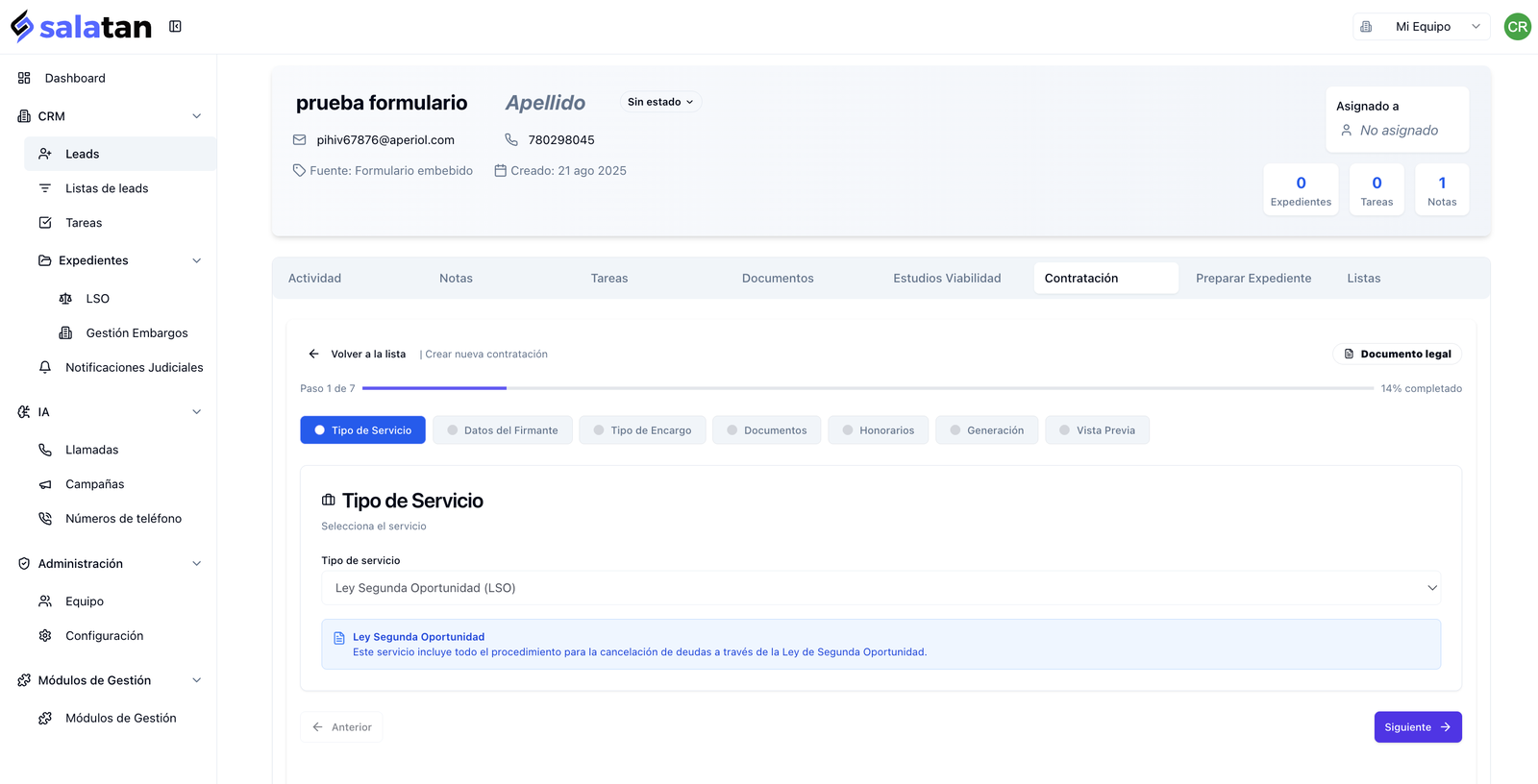Select the Datos del Firmante step

(x=503, y=430)
